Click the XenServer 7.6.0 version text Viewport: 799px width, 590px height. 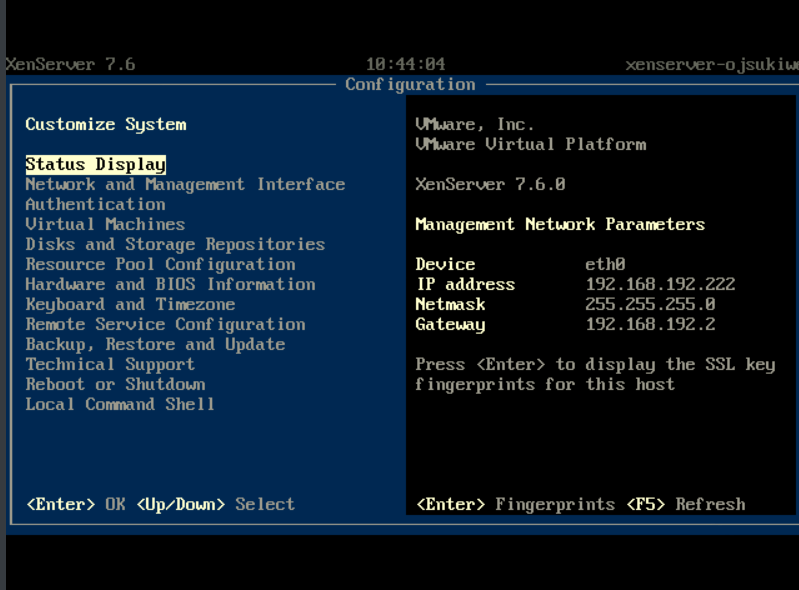(490, 184)
